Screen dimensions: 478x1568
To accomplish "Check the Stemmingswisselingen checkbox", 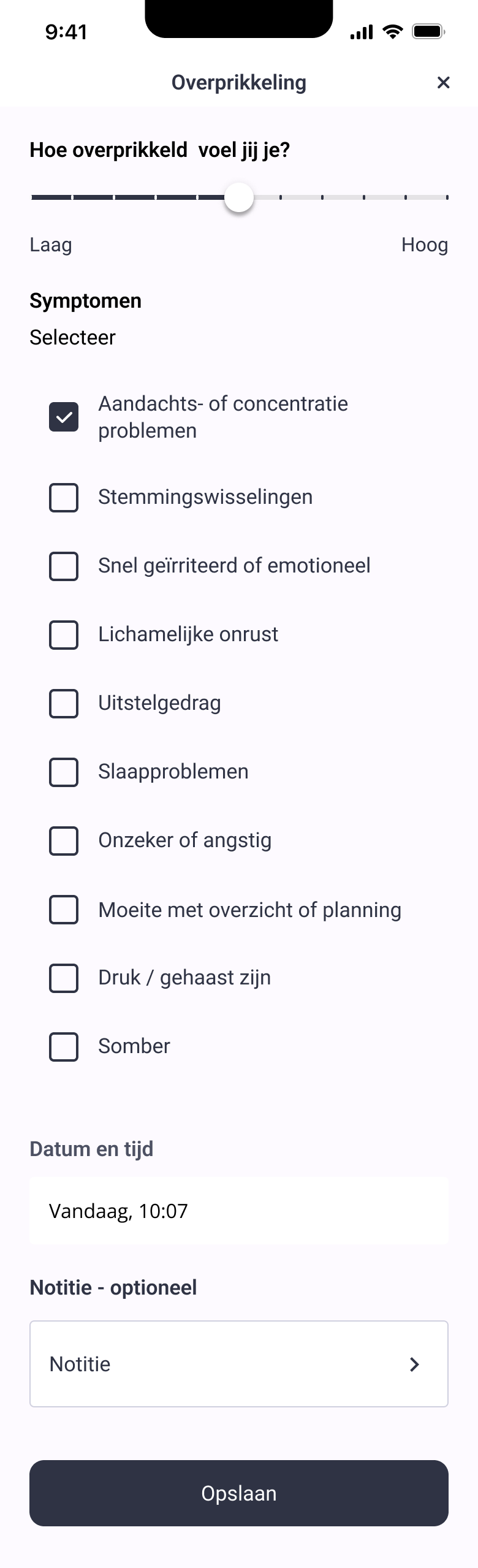I will pos(64,497).
